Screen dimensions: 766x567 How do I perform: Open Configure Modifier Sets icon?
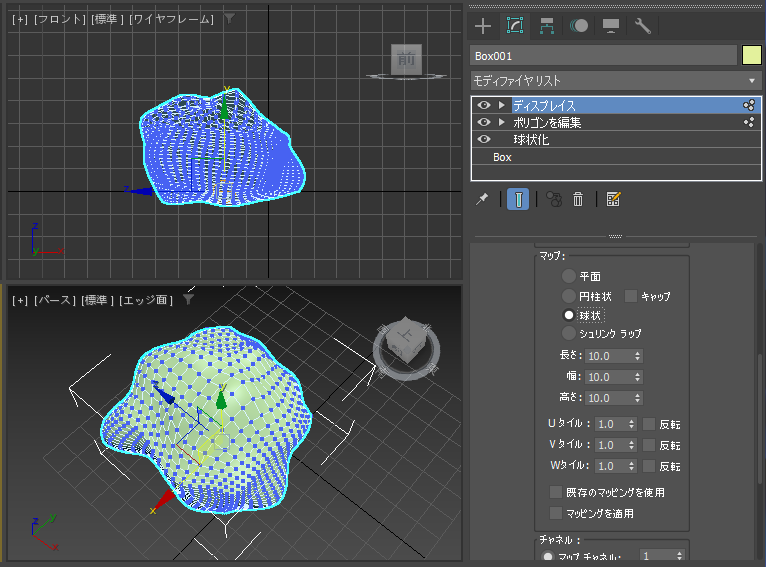[x=613, y=199]
